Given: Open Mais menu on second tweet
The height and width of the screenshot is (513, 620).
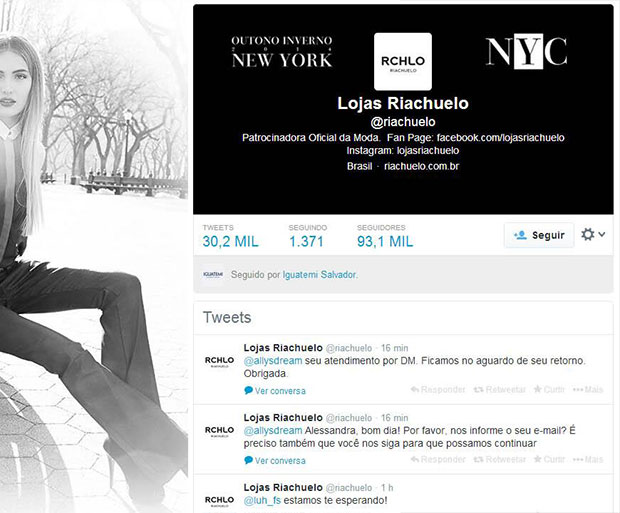Looking at the screenshot, I should pyautogui.click(x=588, y=459).
